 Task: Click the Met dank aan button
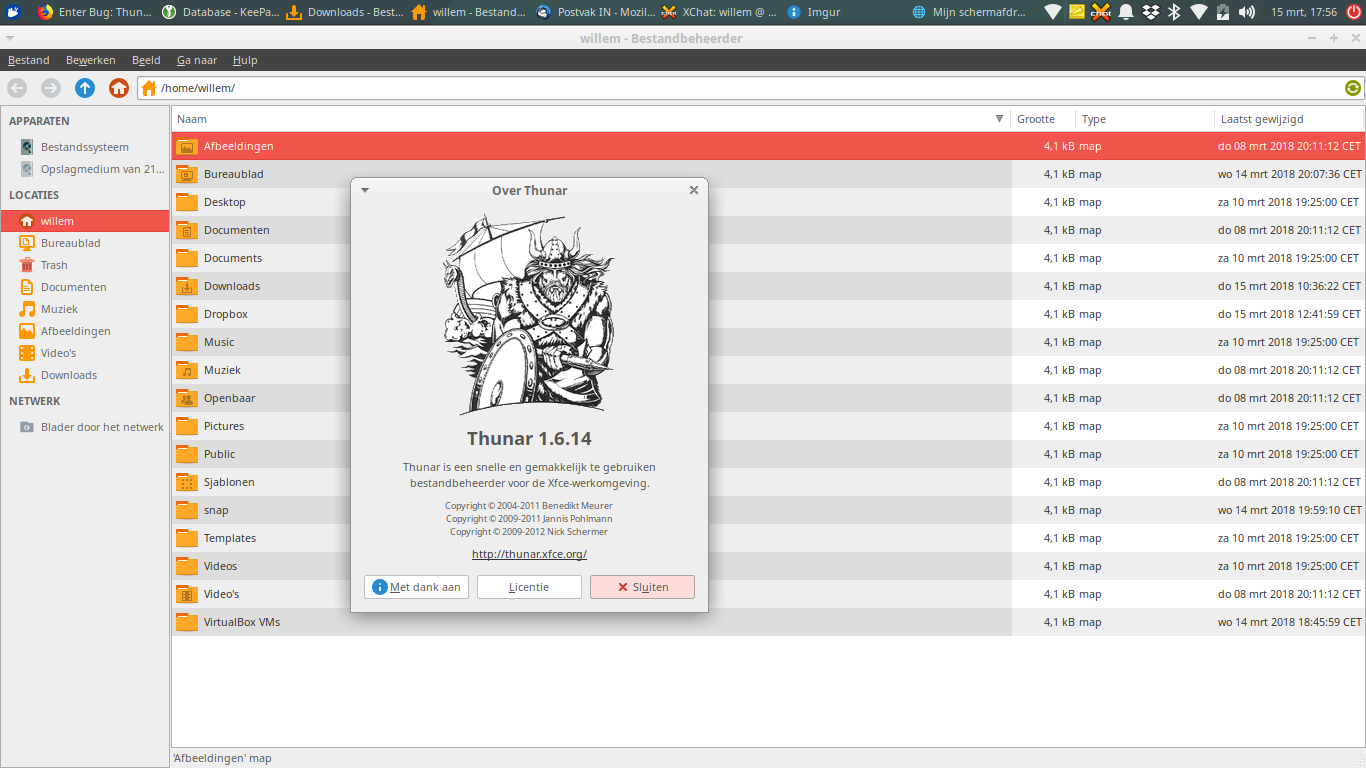[416, 587]
